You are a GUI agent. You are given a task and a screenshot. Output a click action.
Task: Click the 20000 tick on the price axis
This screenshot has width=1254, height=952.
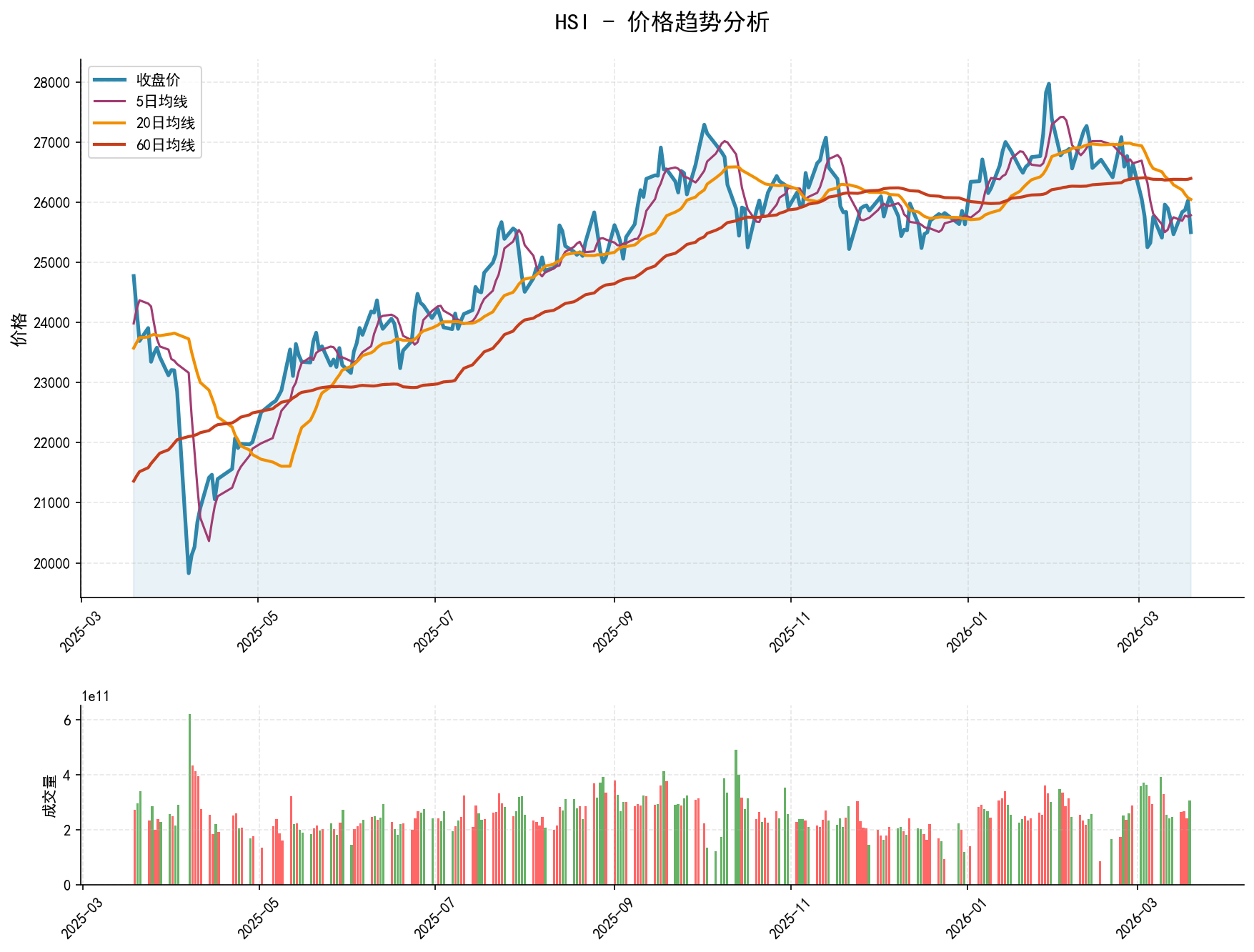51,564
